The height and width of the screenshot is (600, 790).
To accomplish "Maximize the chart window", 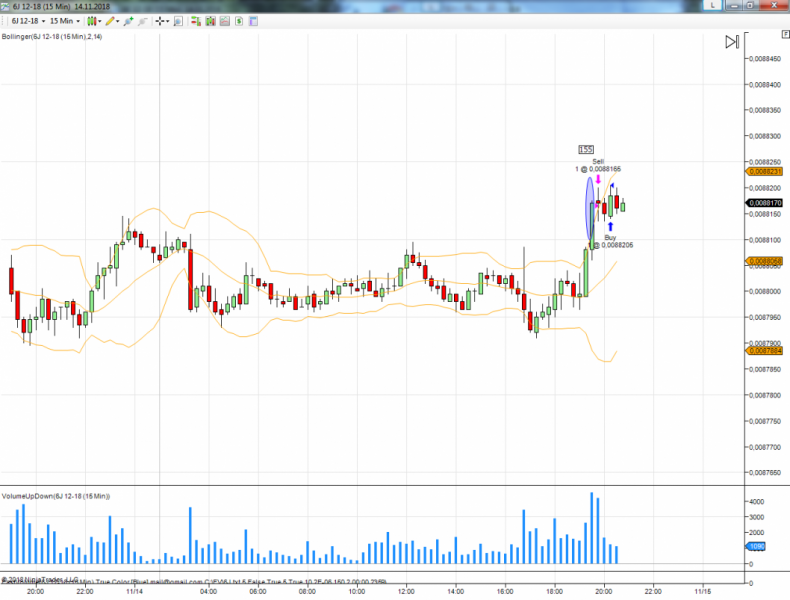I will (x=750, y=5).
